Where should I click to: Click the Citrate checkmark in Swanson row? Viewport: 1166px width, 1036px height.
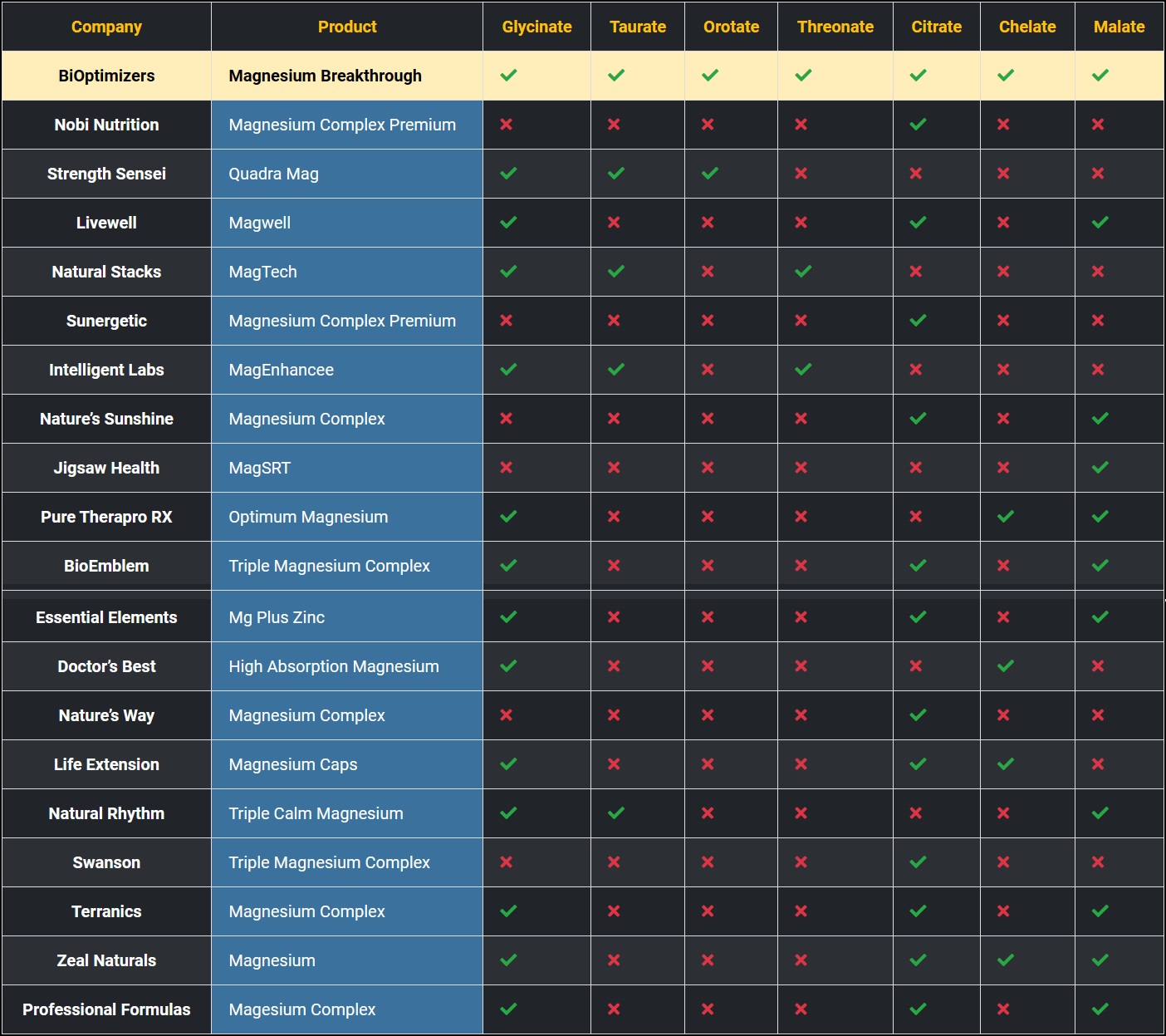(x=918, y=862)
